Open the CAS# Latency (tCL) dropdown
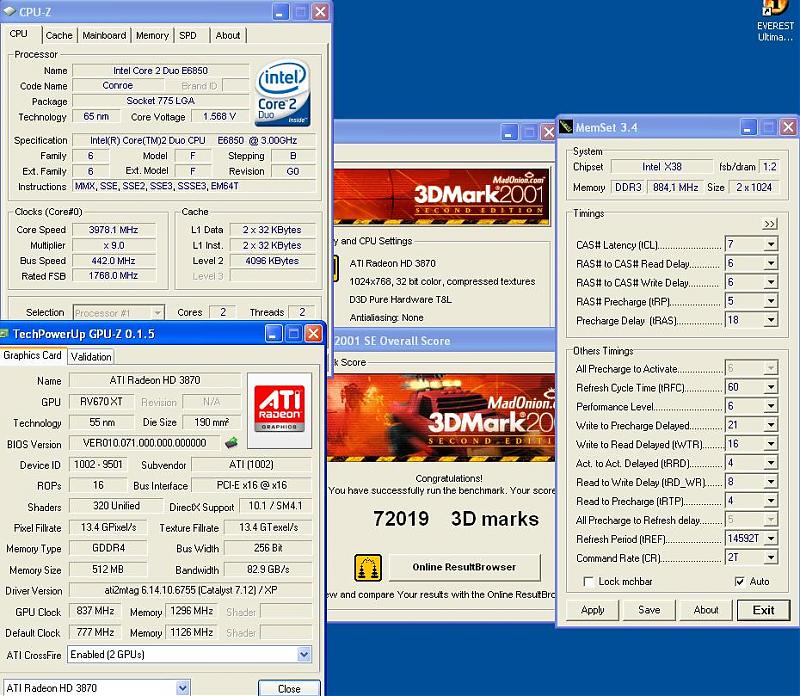 (771, 244)
